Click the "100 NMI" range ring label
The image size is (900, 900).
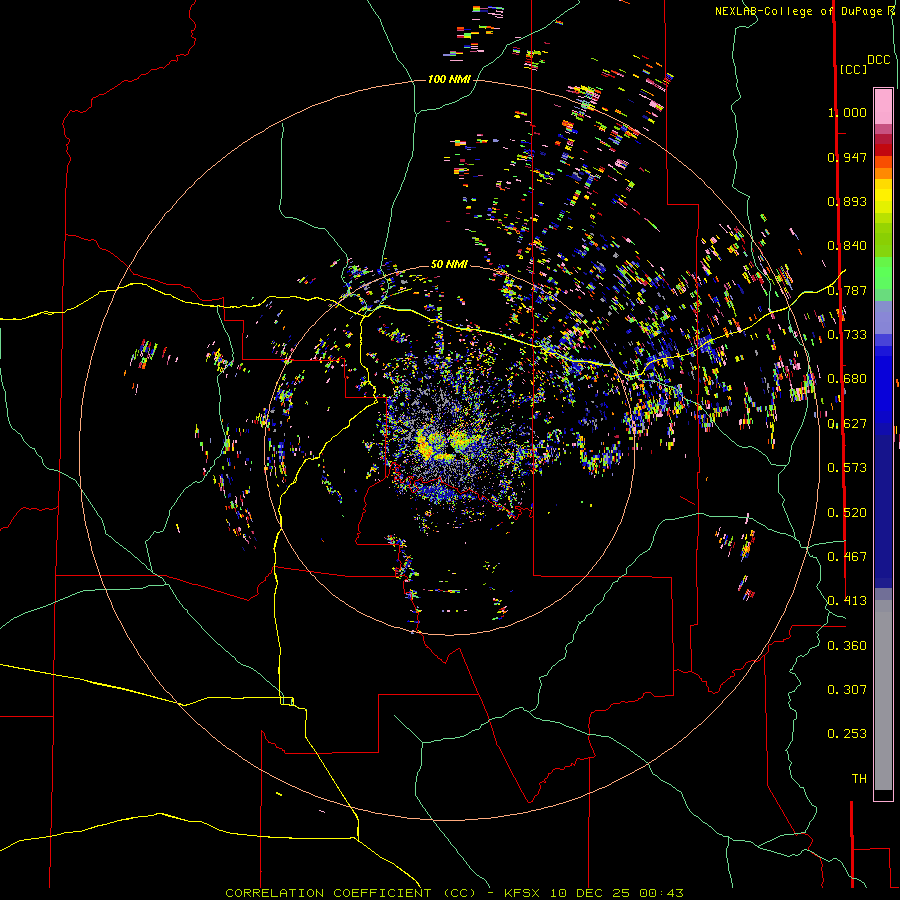[449, 79]
